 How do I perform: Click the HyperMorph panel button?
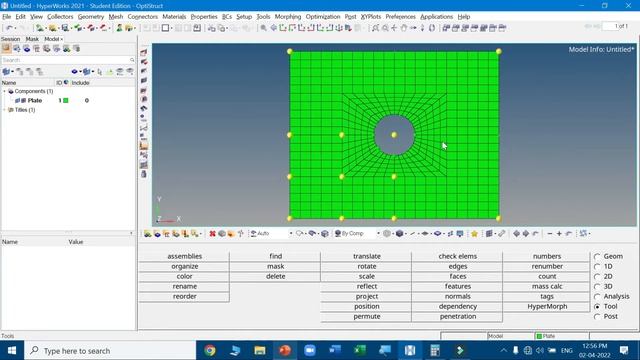point(547,306)
